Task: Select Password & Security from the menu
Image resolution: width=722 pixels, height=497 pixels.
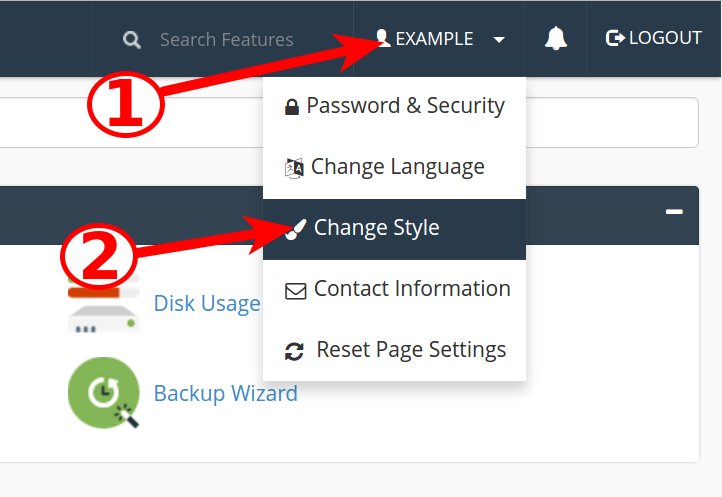Action: [x=405, y=106]
